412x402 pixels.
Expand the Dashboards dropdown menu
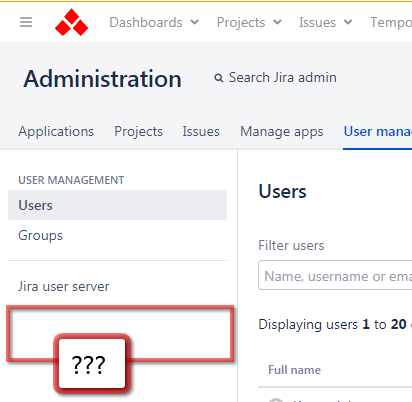tap(154, 22)
